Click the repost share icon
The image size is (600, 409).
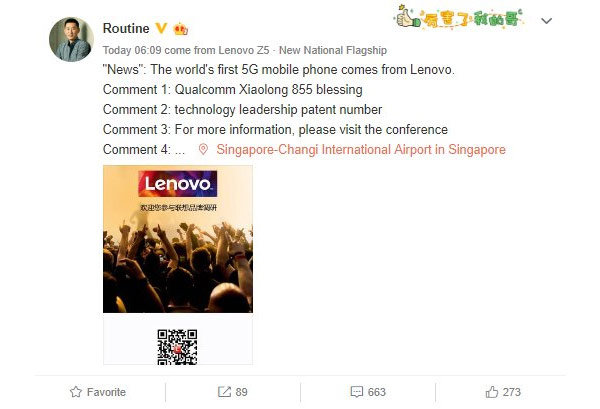pyautogui.click(x=224, y=392)
